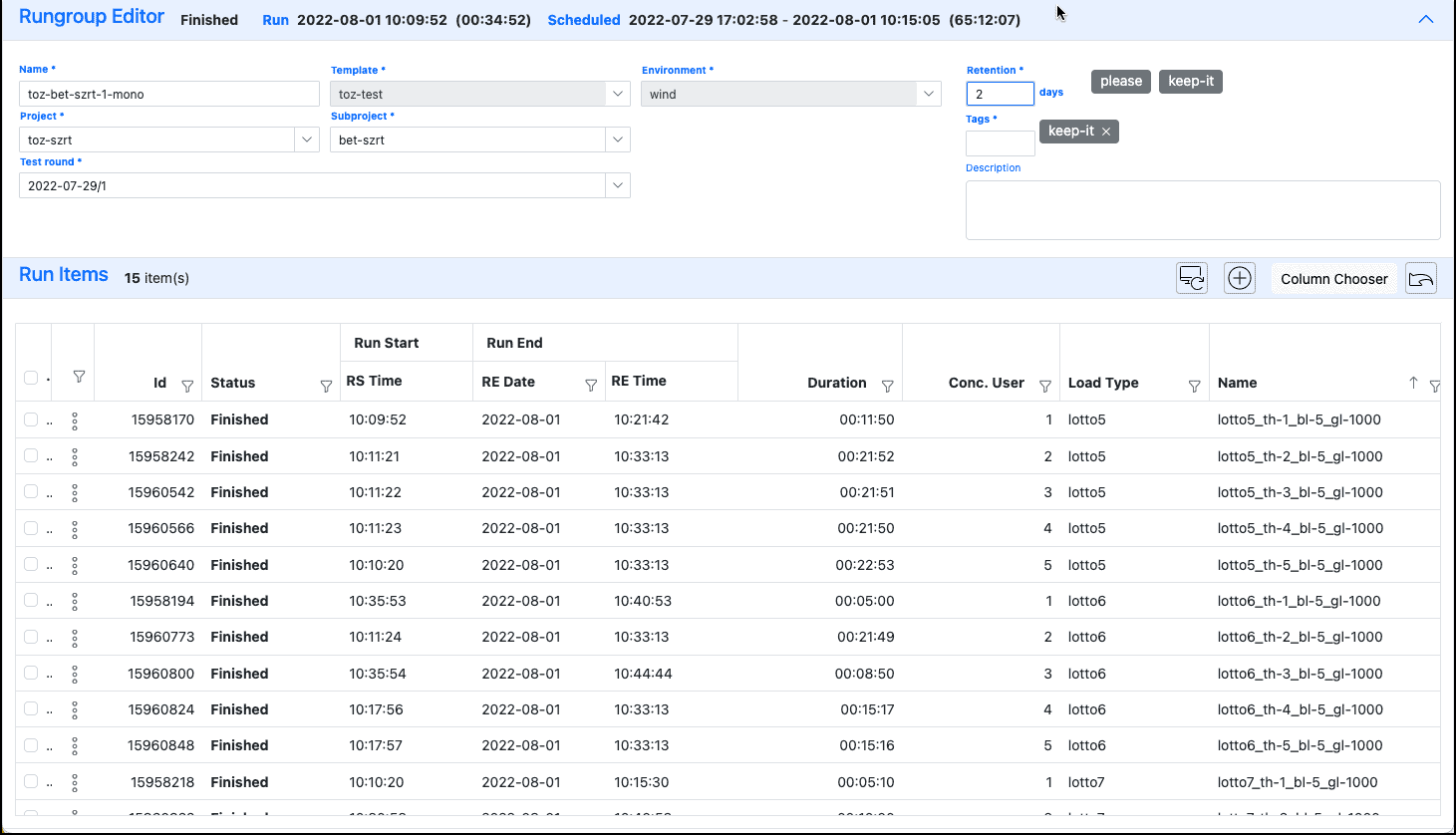
Task: Click the RE Time cell 10:44:44
Action: coord(643,674)
